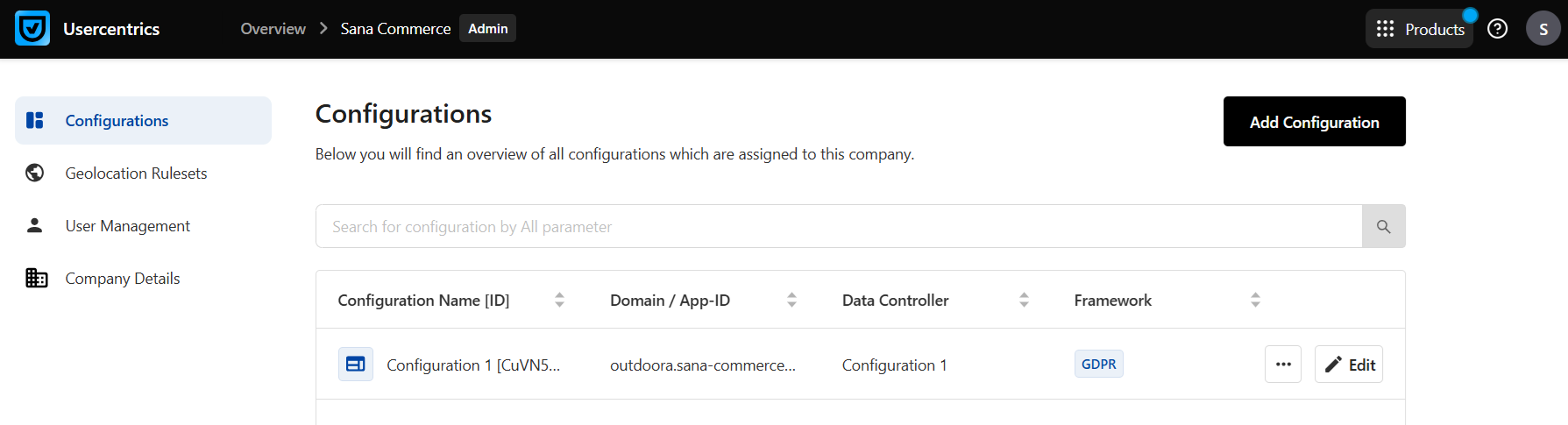The height and width of the screenshot is (425, 1568).
Task: Sort by Domain / App-ID column arrows
Action: tap(791, 301)
